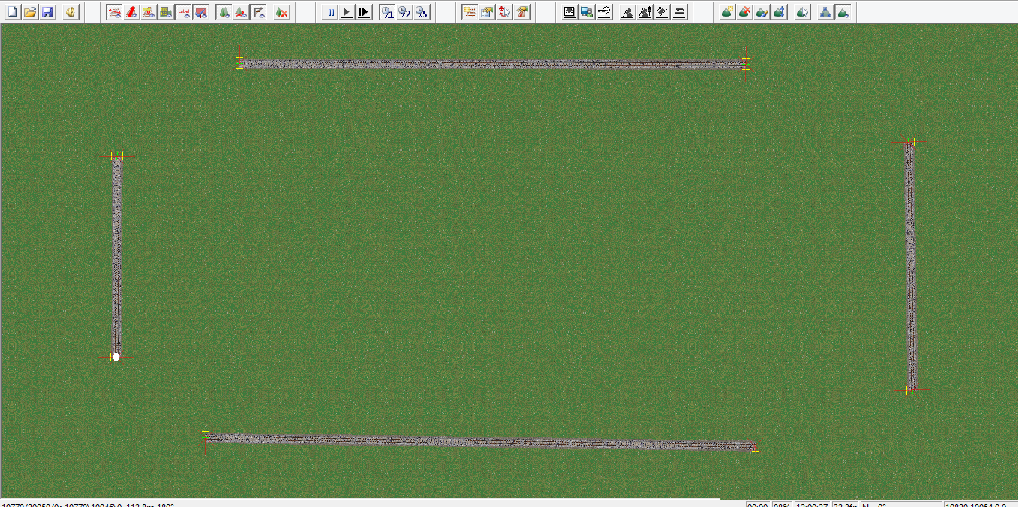Choose the yellow-and-red building tool
Viewport: 1018px width, 507px height.
pos(149,12)
